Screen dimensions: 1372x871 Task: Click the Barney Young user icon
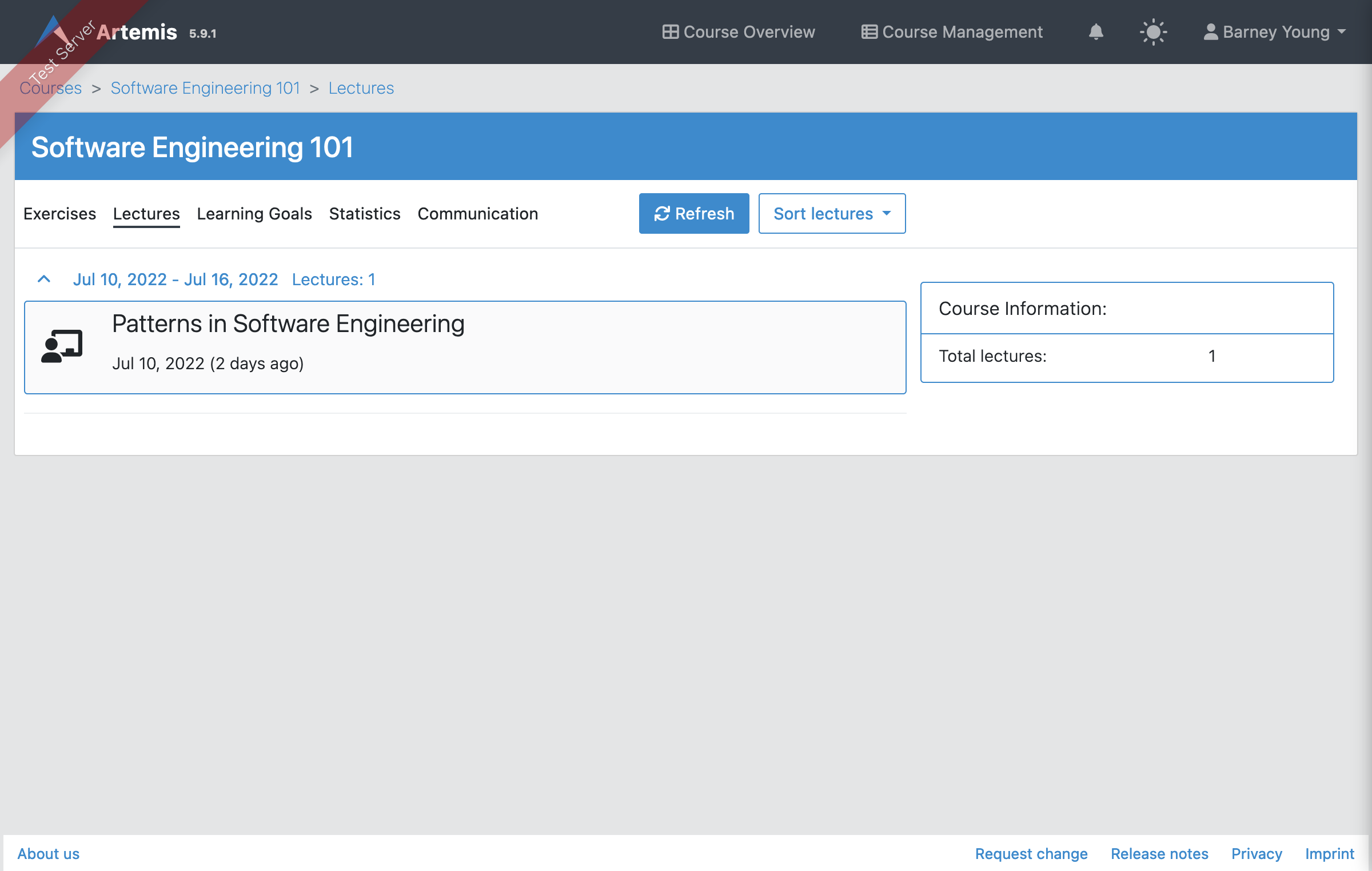1210,31
